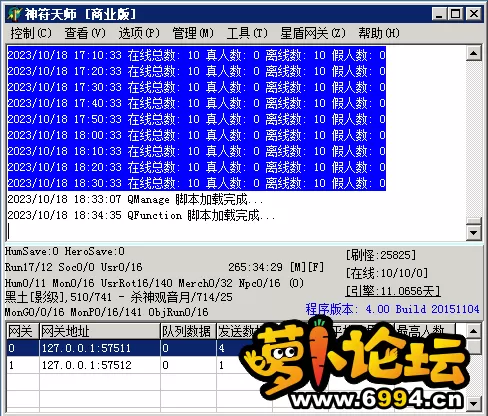Click the 17:20:33 log line
Viewport: 488px width, 416px height.
point(197,71)
